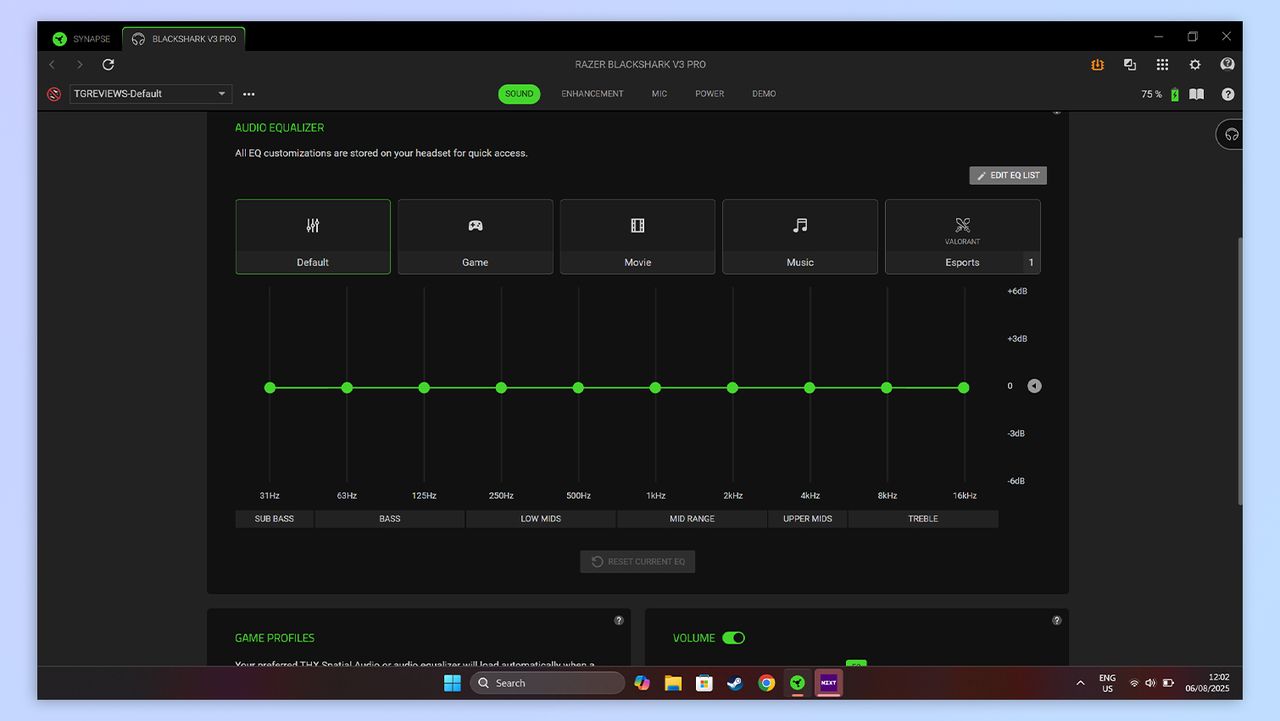1280x721 pixels.
Task: Select the Game EQ preset
Action: 475,237
